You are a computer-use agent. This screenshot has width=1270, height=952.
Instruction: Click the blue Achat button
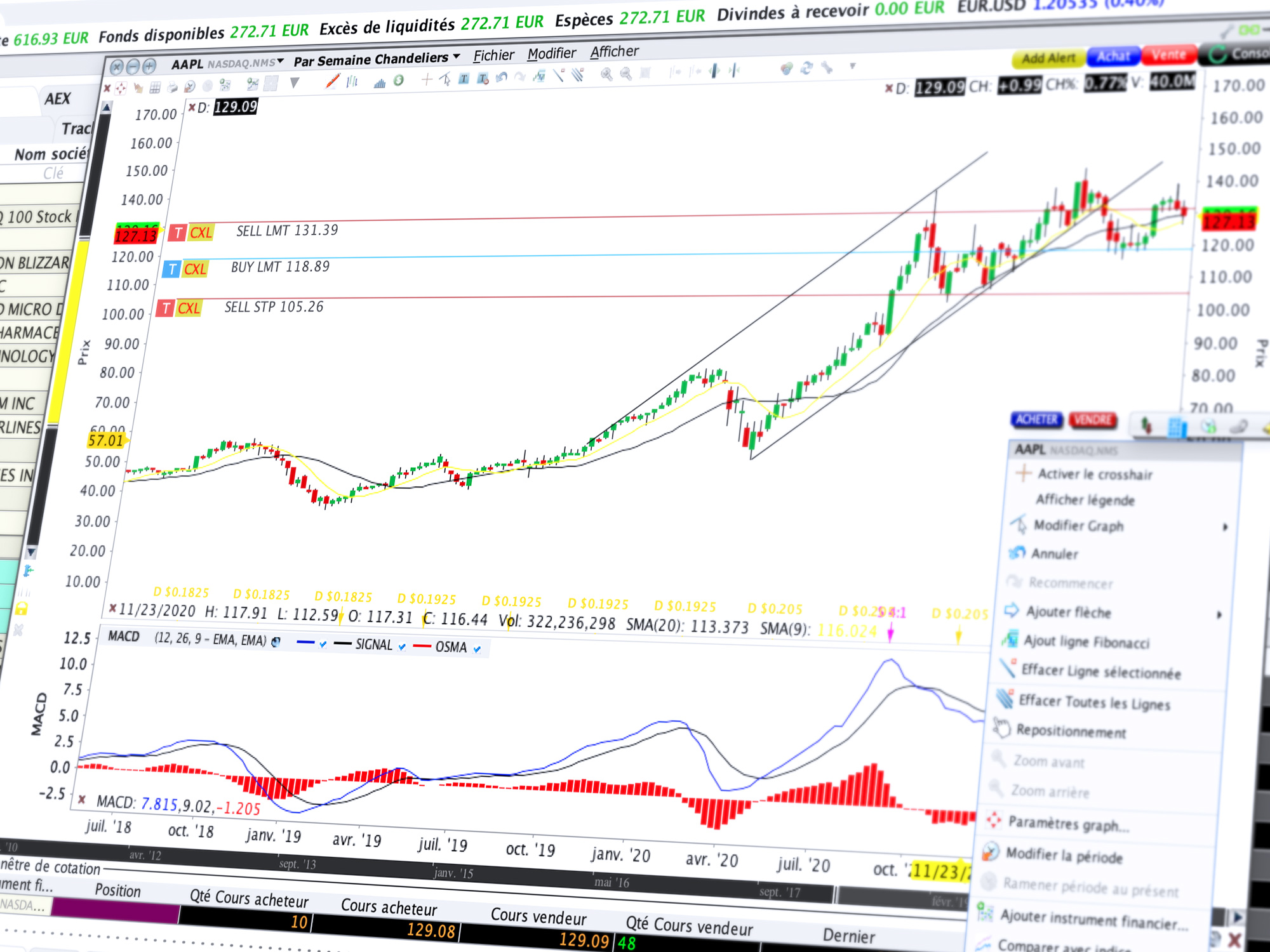[x=1114, y=56]
